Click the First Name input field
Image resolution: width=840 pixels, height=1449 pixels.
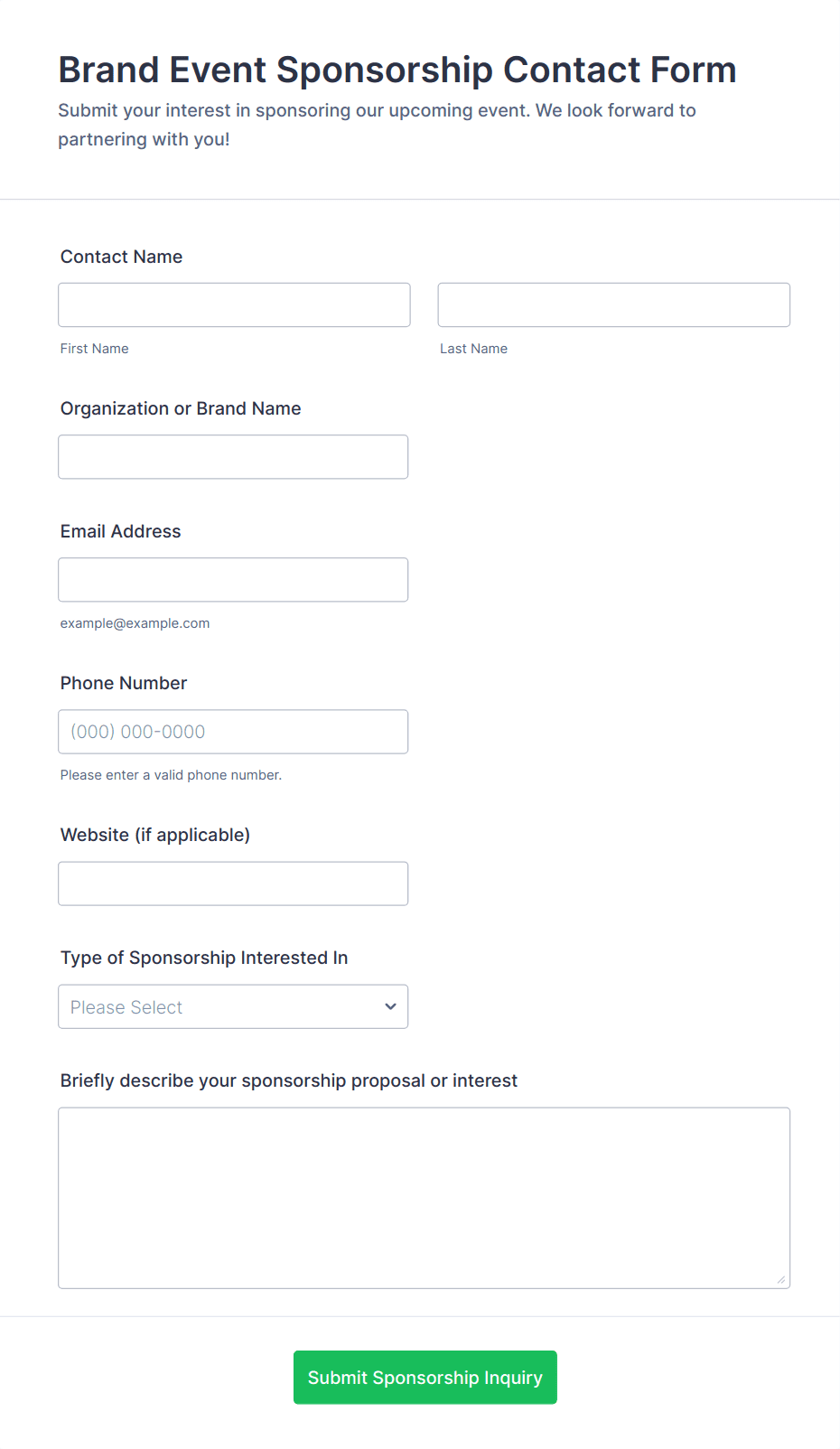[234, 305]
